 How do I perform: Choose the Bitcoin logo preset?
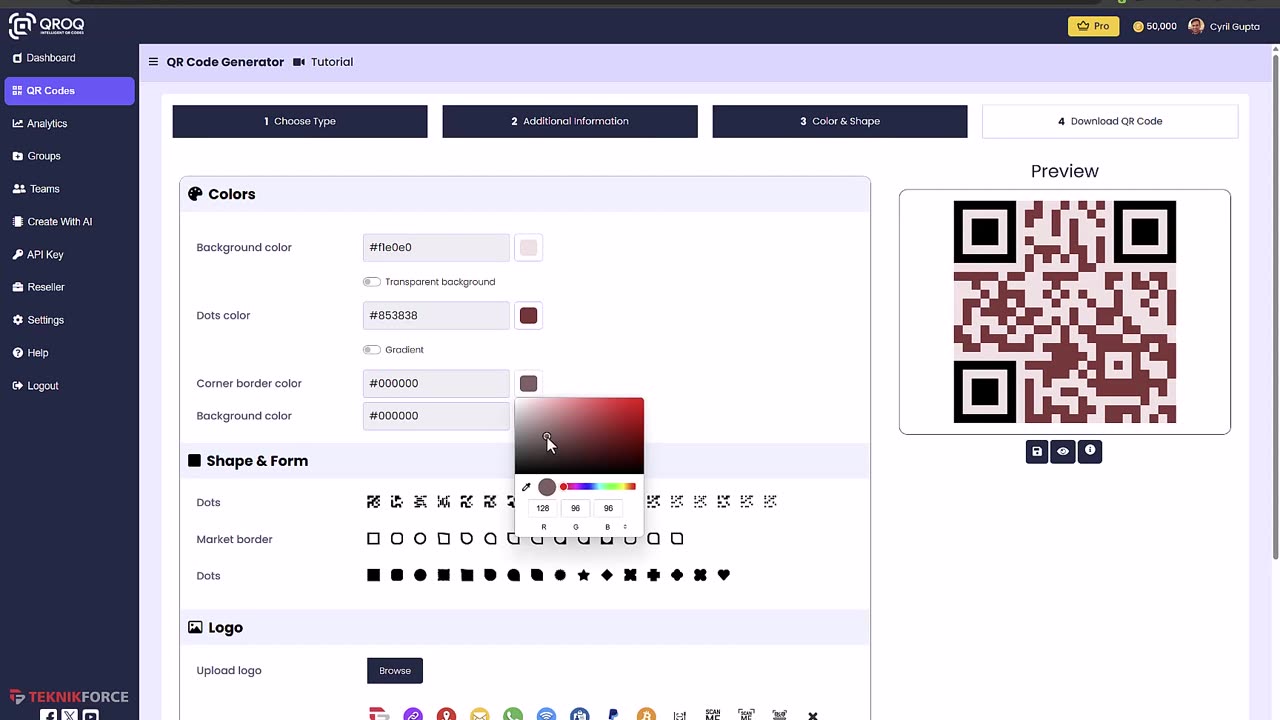[646, 715]
